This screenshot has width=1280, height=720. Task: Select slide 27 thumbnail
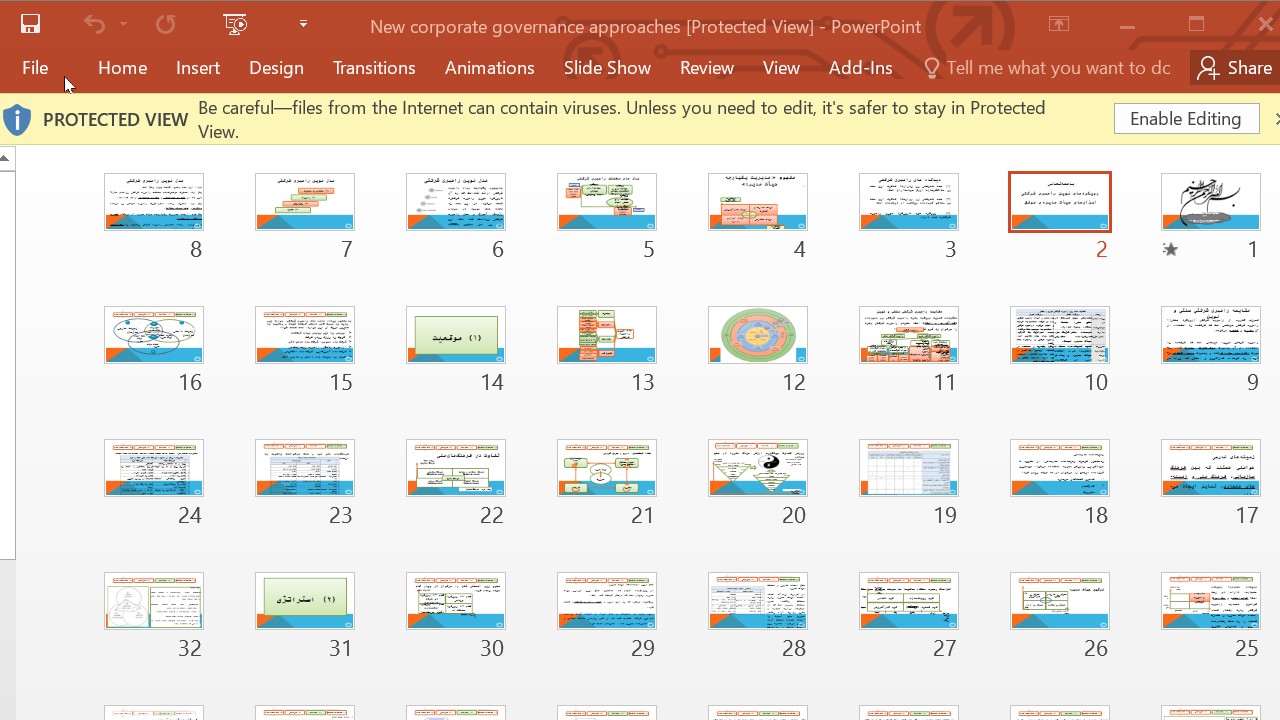(909, 601)
